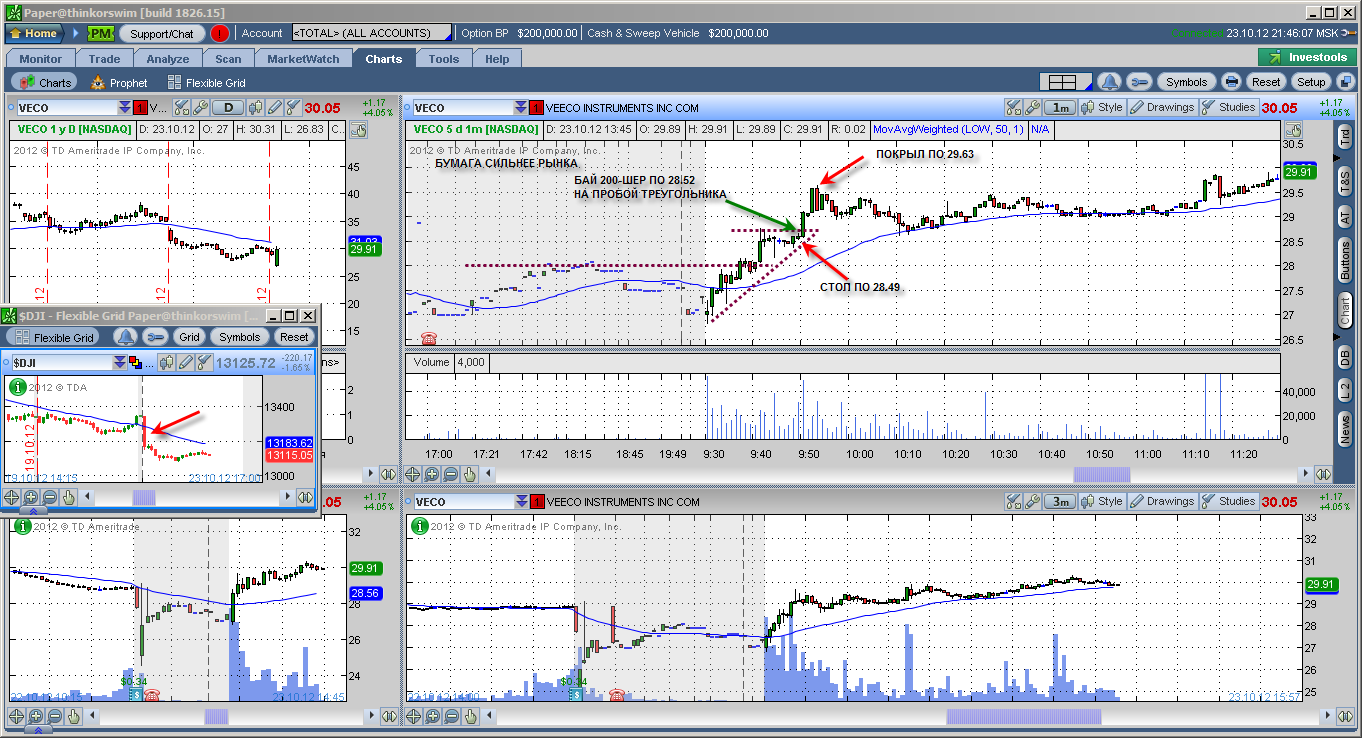The width and height of the screenshot is (1362, 738).
Task: Toggle chart expansion arrows at VECO 1m bottom-right
Action: click(x=1324, y=475)
